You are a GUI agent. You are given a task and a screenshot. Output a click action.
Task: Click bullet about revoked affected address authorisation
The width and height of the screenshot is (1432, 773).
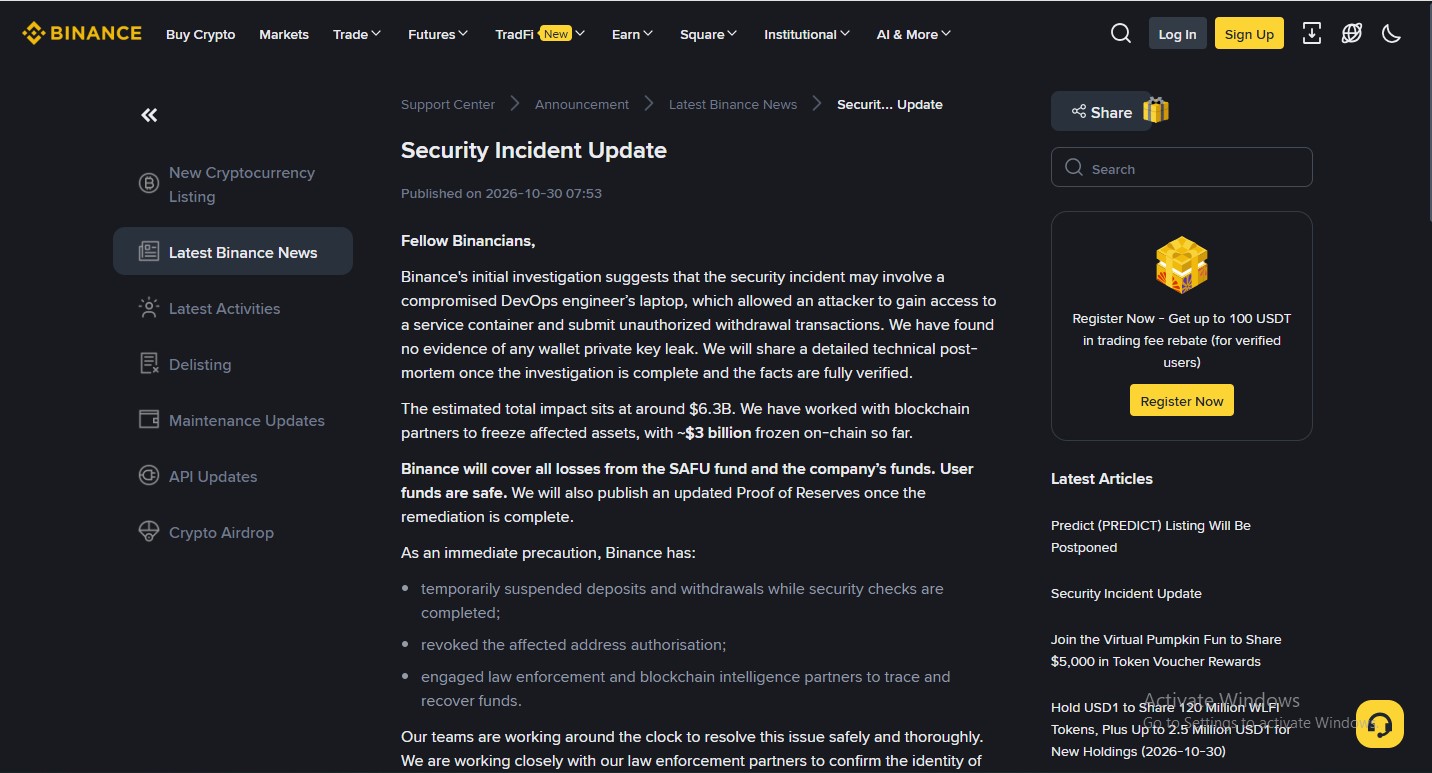click(x=574, y=644)
